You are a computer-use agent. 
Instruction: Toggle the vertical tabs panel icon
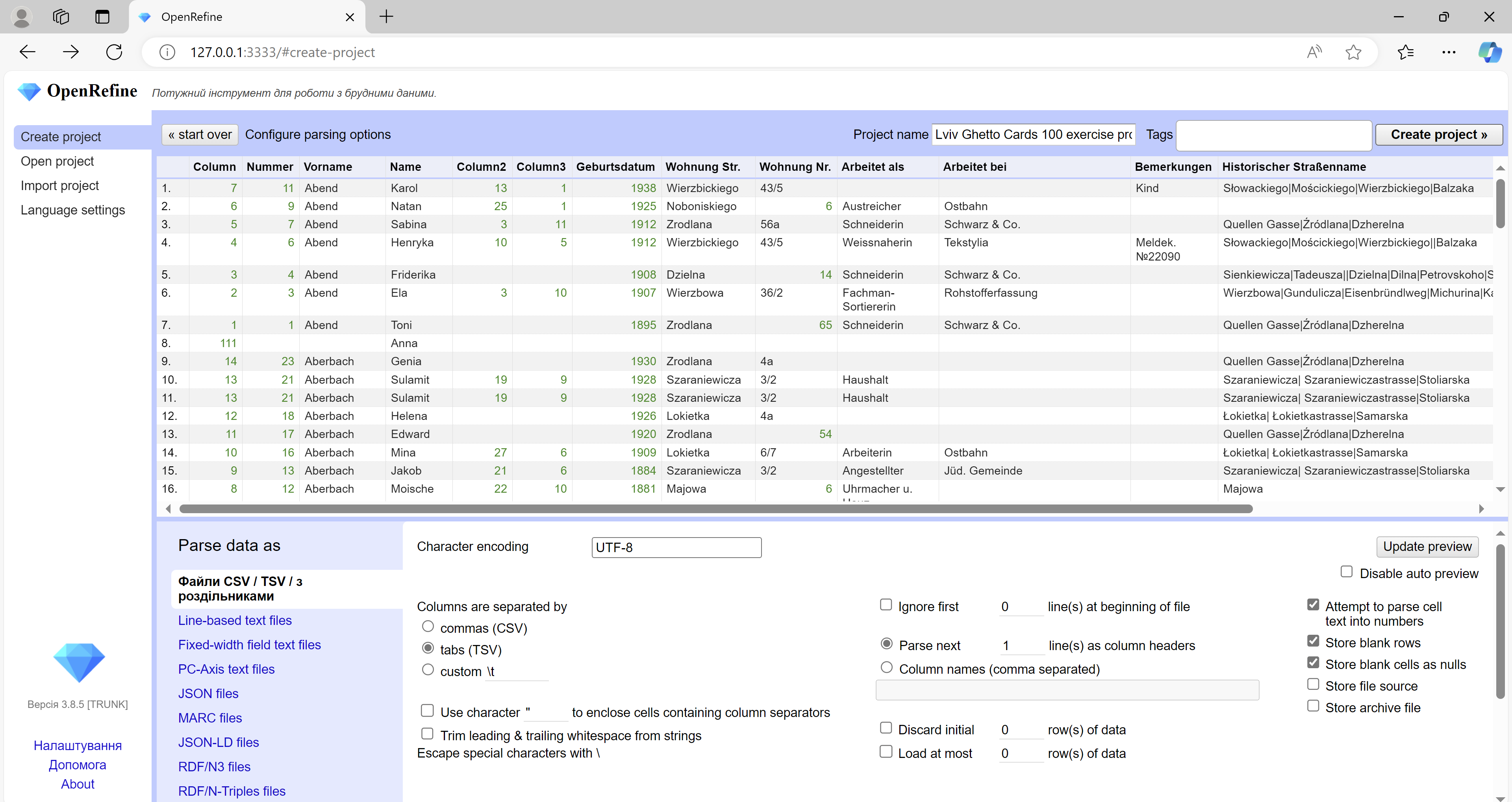click(x=102, y=17)
